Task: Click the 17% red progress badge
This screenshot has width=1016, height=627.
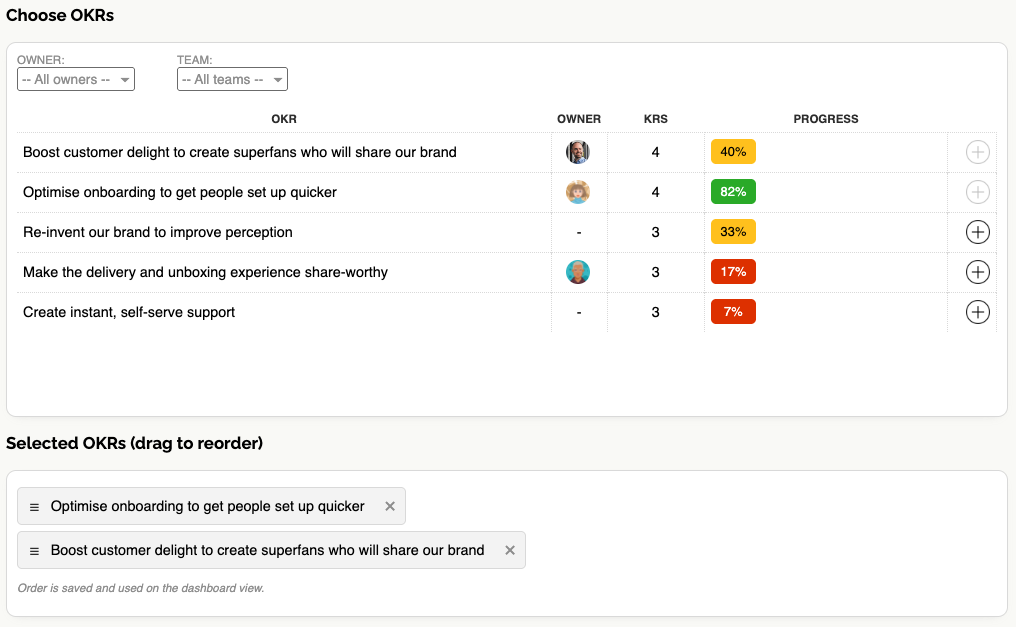Action: coord(733,271)
